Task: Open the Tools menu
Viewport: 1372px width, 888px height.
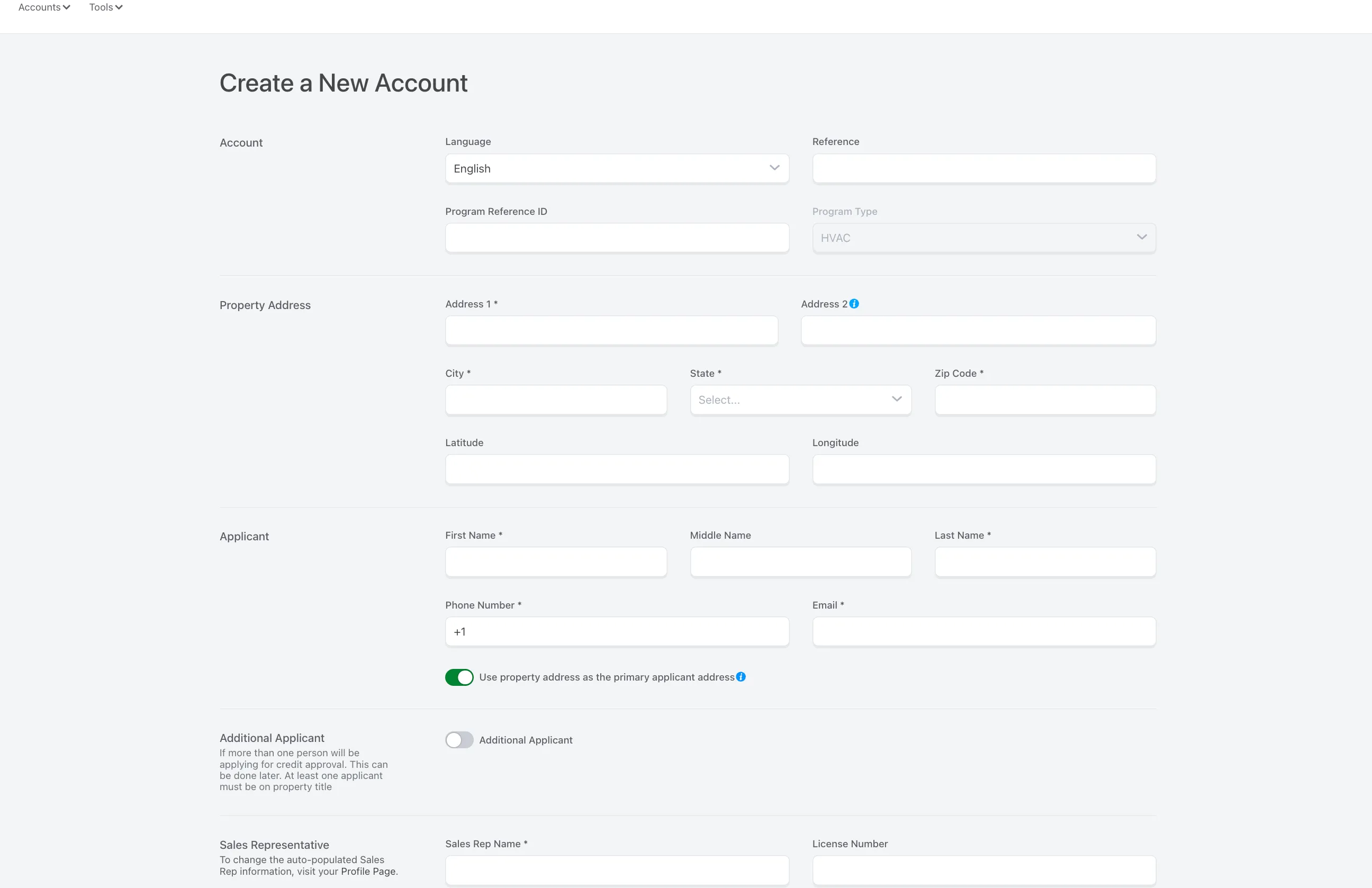Action: [105, 7]
